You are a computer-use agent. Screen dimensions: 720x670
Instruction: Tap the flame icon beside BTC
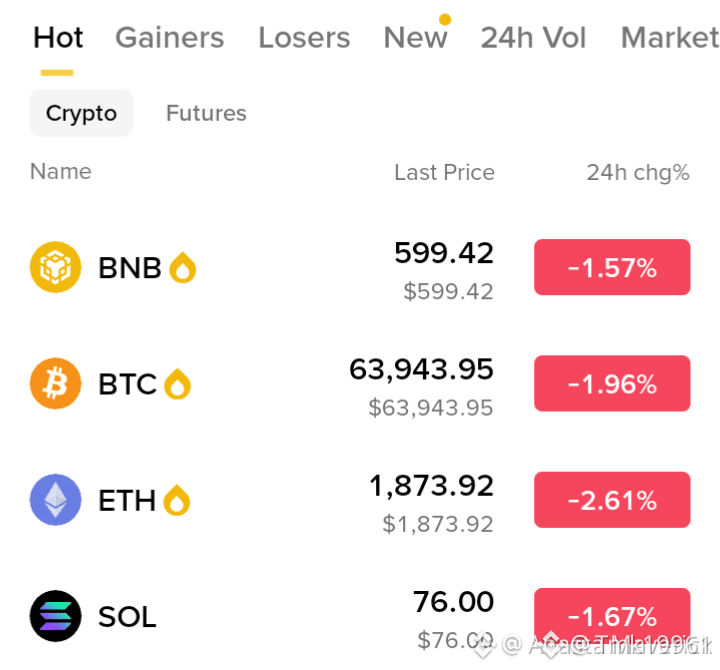click(178, 384)
